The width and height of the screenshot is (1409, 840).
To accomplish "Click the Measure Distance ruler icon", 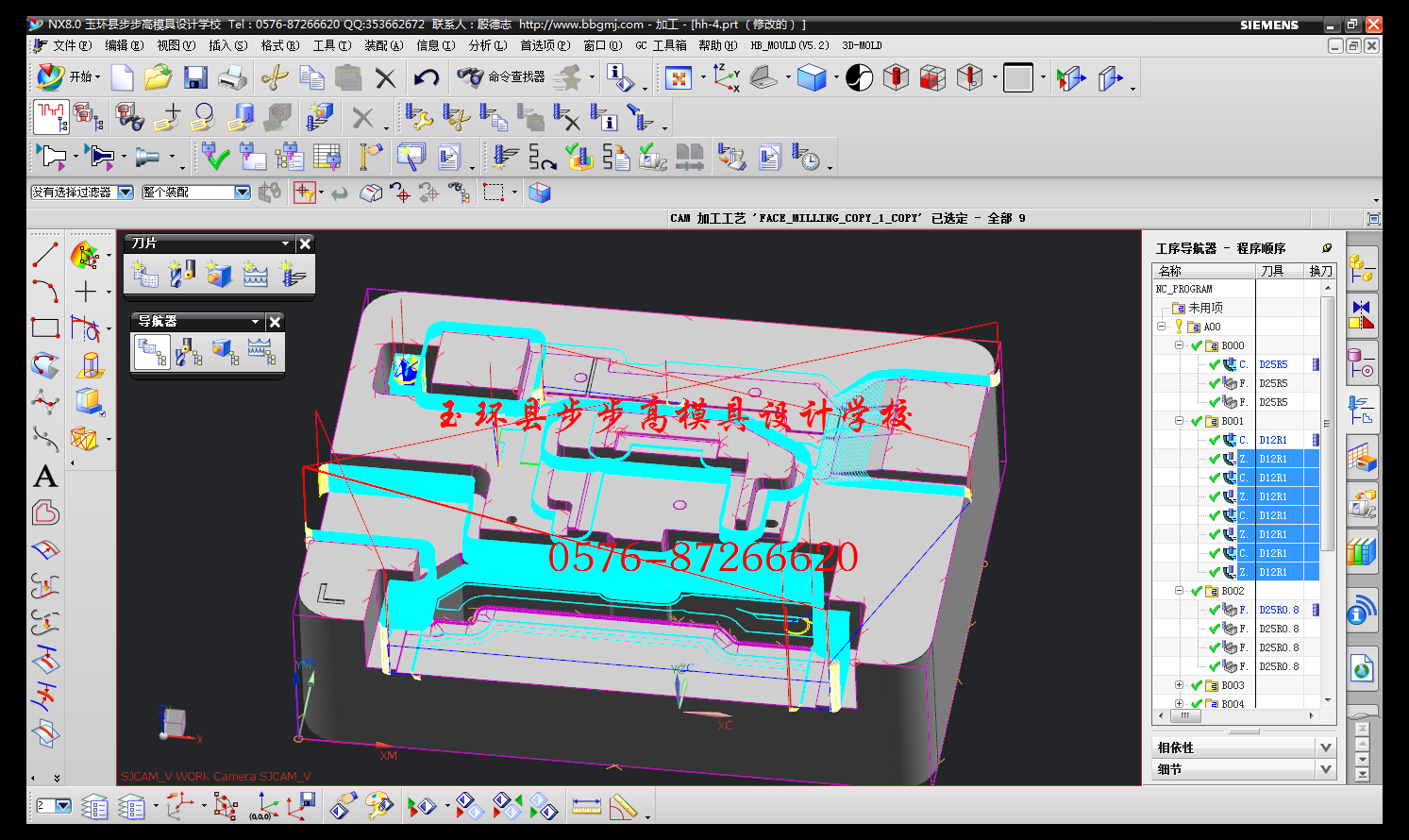I will coord(586,807).
